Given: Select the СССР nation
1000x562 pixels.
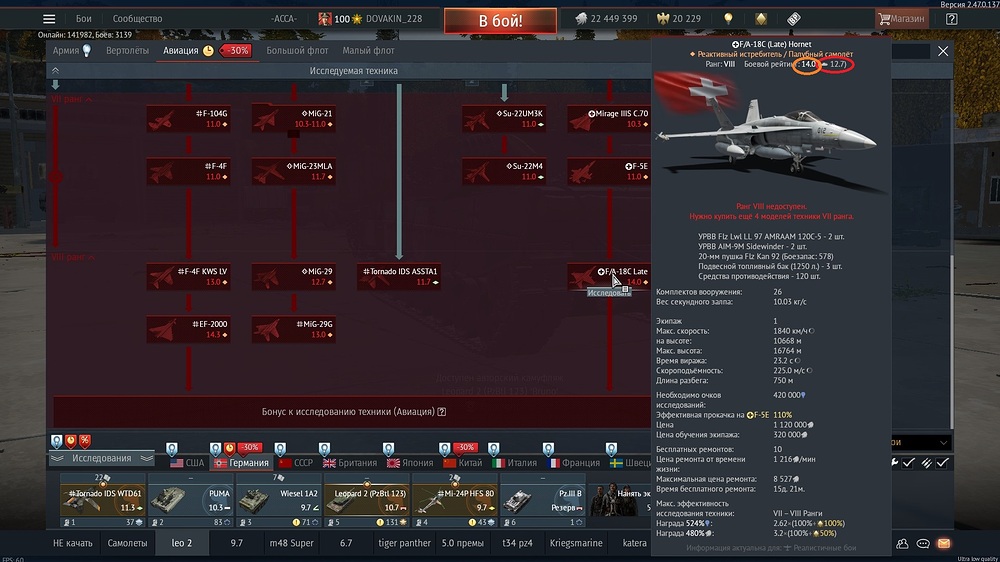Looking at the screenshot, I should pyautogui.click(x=296, y=463).
